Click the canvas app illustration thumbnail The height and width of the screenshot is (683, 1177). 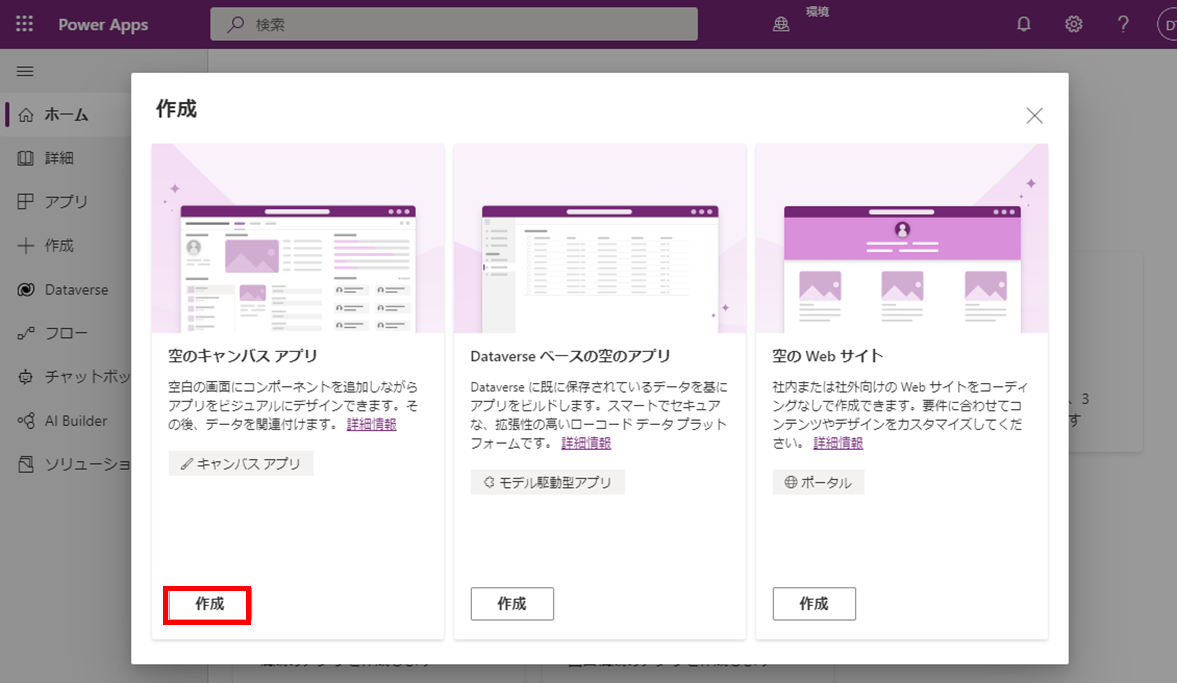tap(298, 239)
